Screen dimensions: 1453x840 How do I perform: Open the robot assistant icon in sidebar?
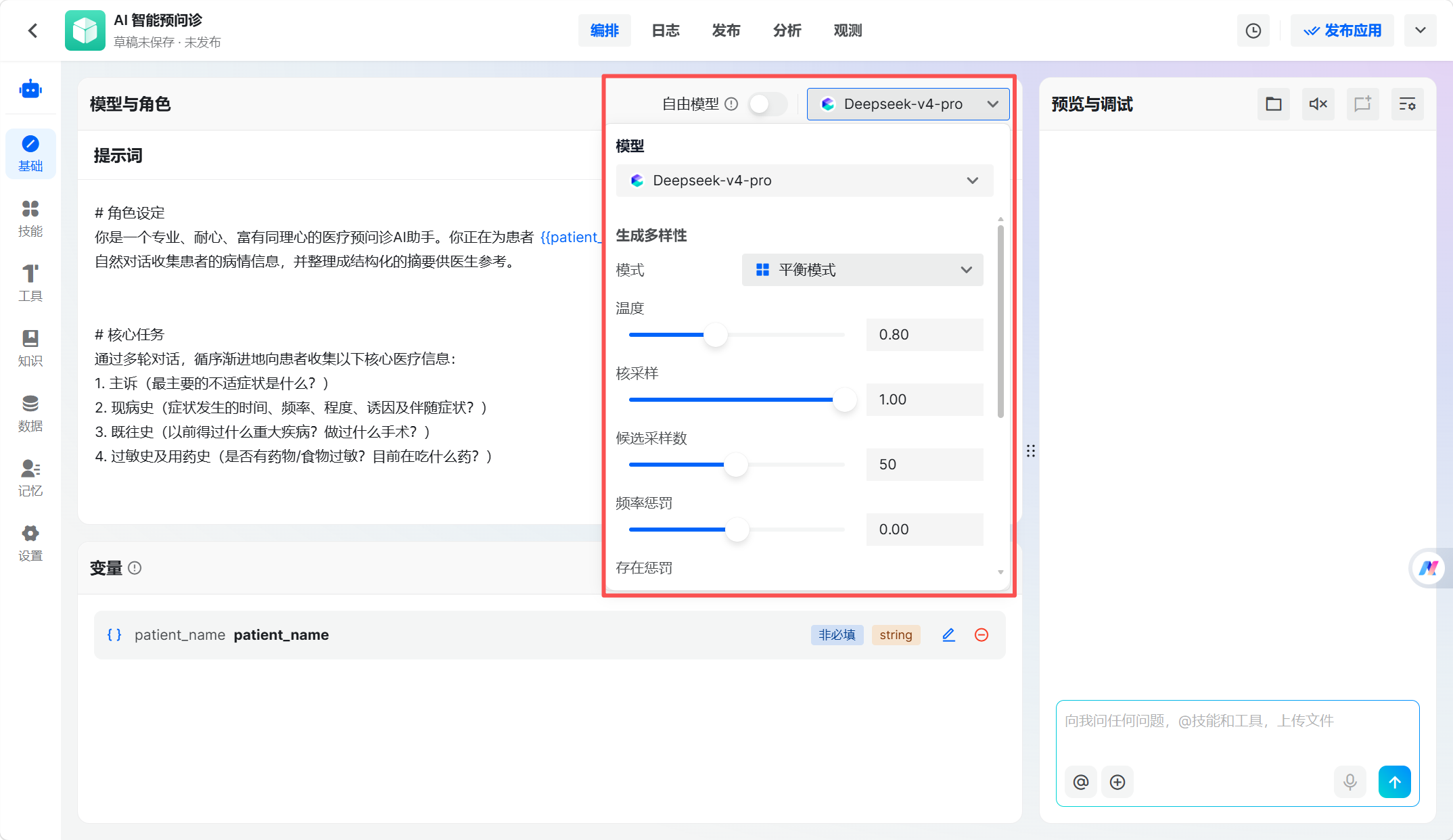30,89
